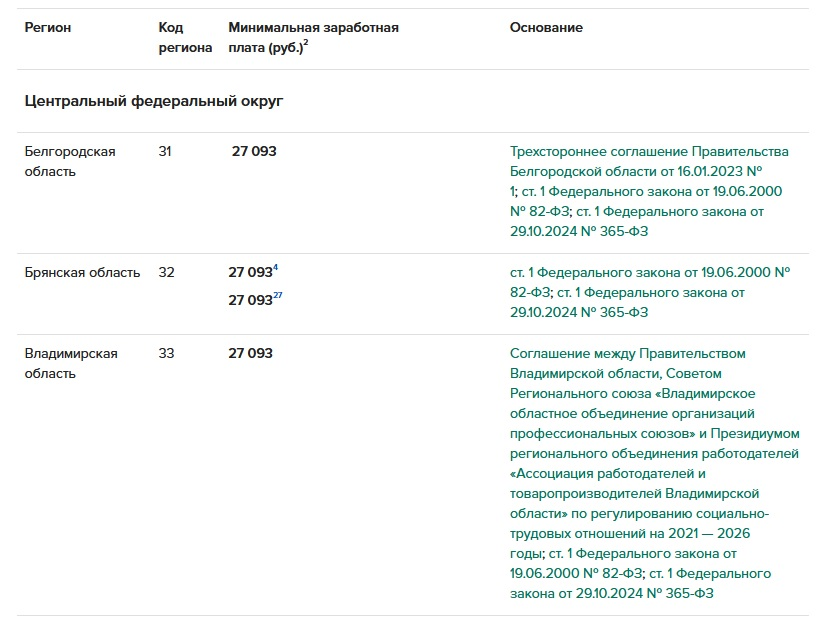Click the 27 093 value in Vladimir row
This screenshot has width=840, height=620.
point(250,353)
